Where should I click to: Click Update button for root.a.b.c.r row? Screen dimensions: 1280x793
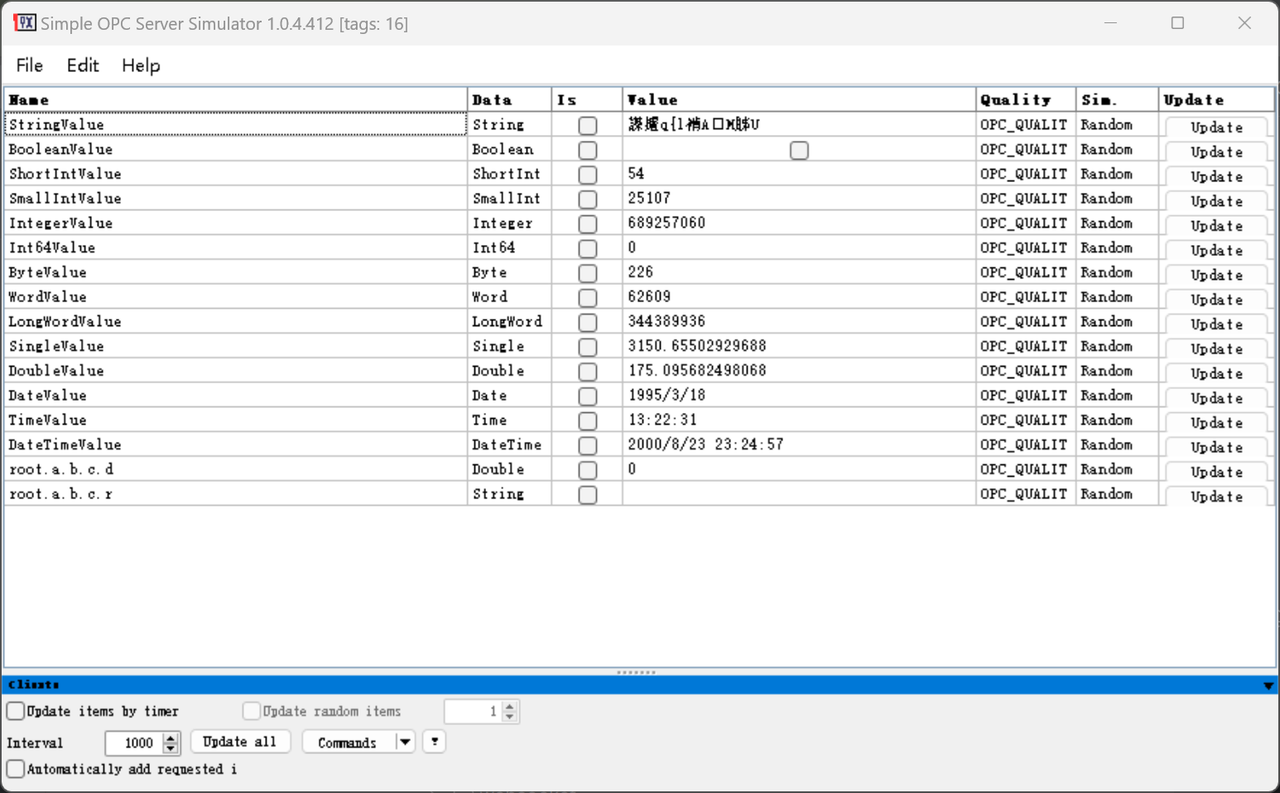point(1216,496)
